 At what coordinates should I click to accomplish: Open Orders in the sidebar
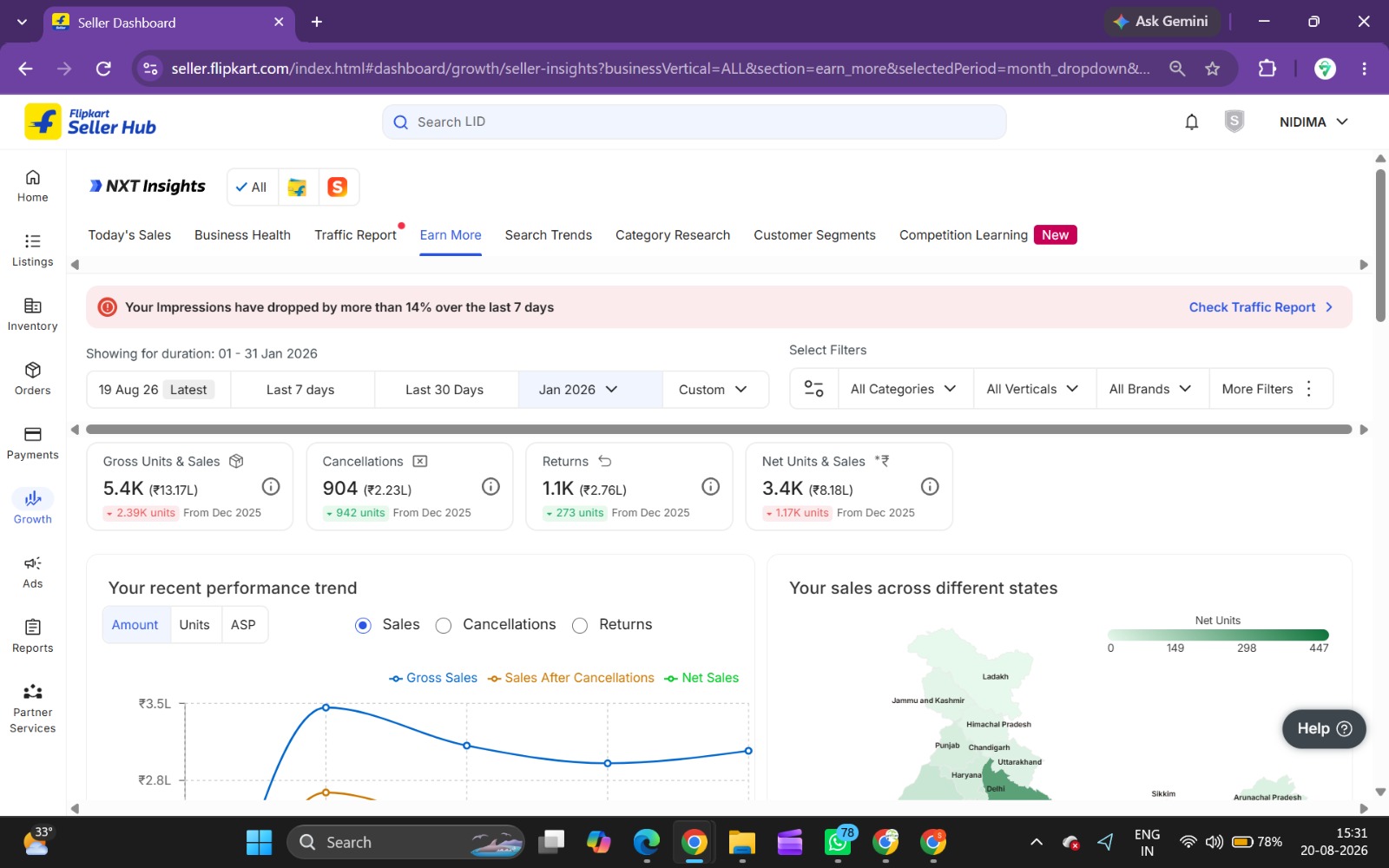(32, 378)
